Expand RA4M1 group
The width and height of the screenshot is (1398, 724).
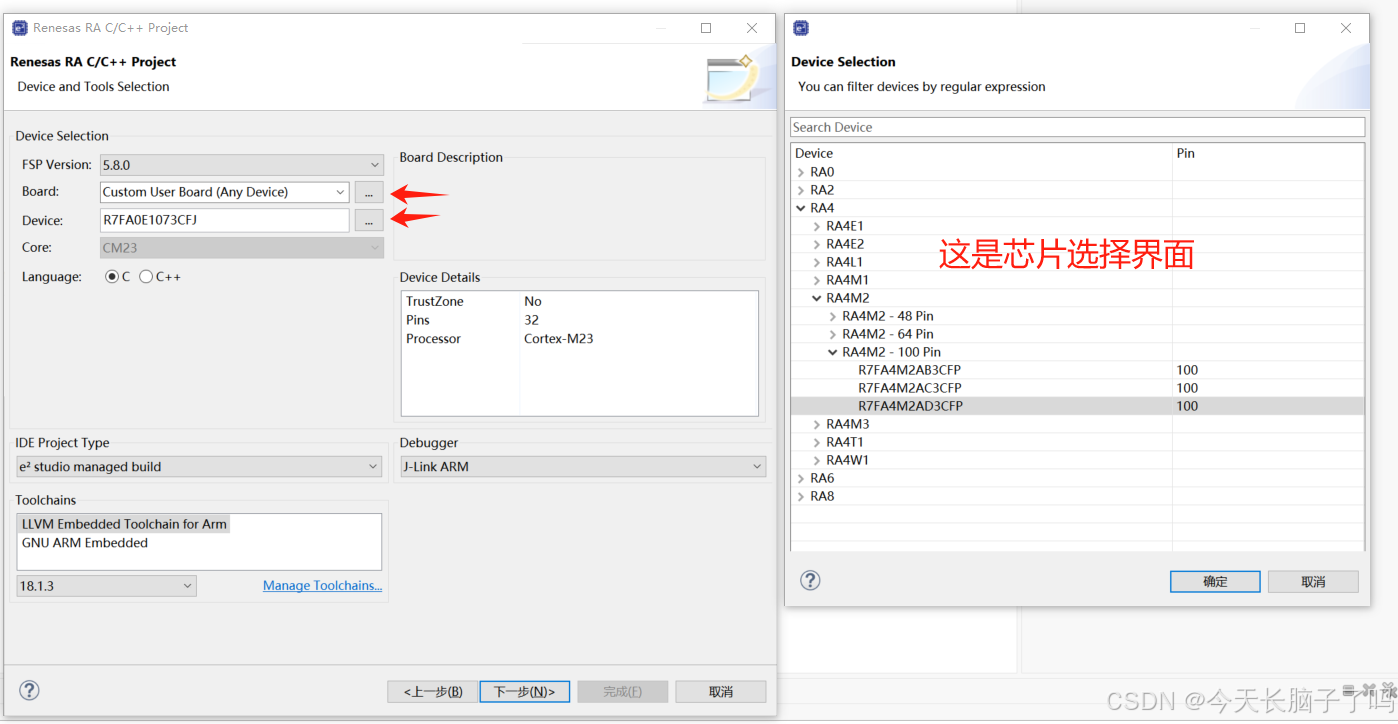[817, 280]
